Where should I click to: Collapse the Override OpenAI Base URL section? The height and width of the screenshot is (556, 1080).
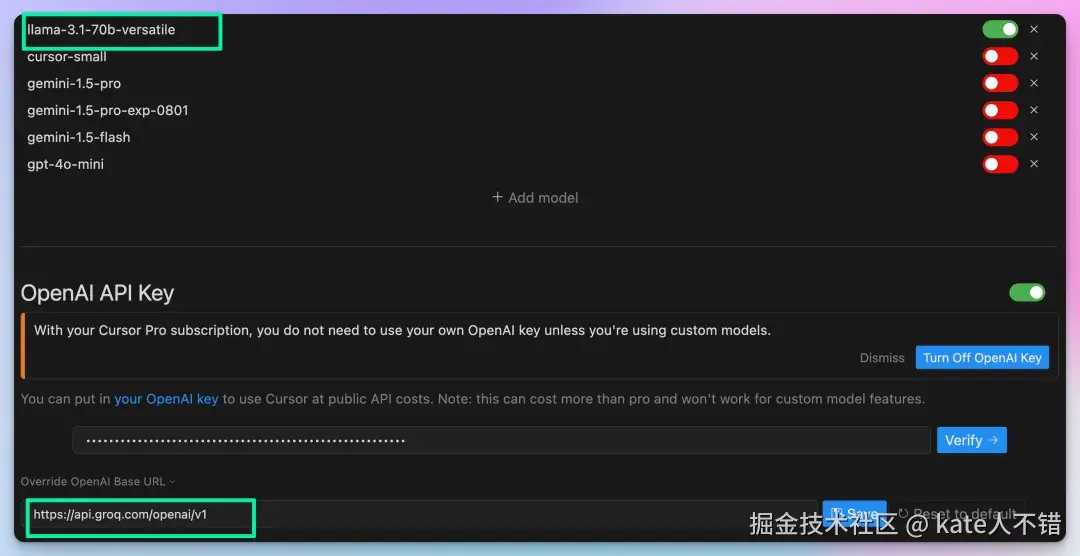click(98, 482)
